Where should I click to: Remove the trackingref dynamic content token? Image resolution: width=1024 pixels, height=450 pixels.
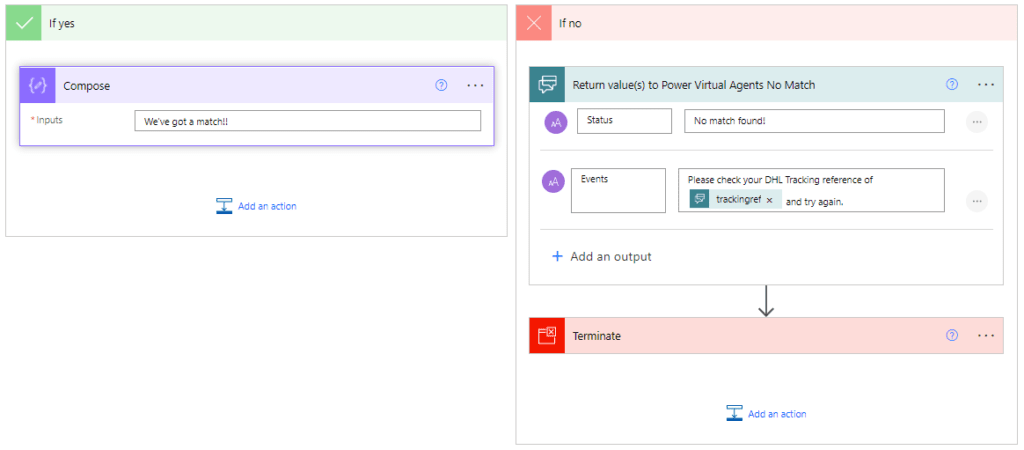click(x=769, y=200)
